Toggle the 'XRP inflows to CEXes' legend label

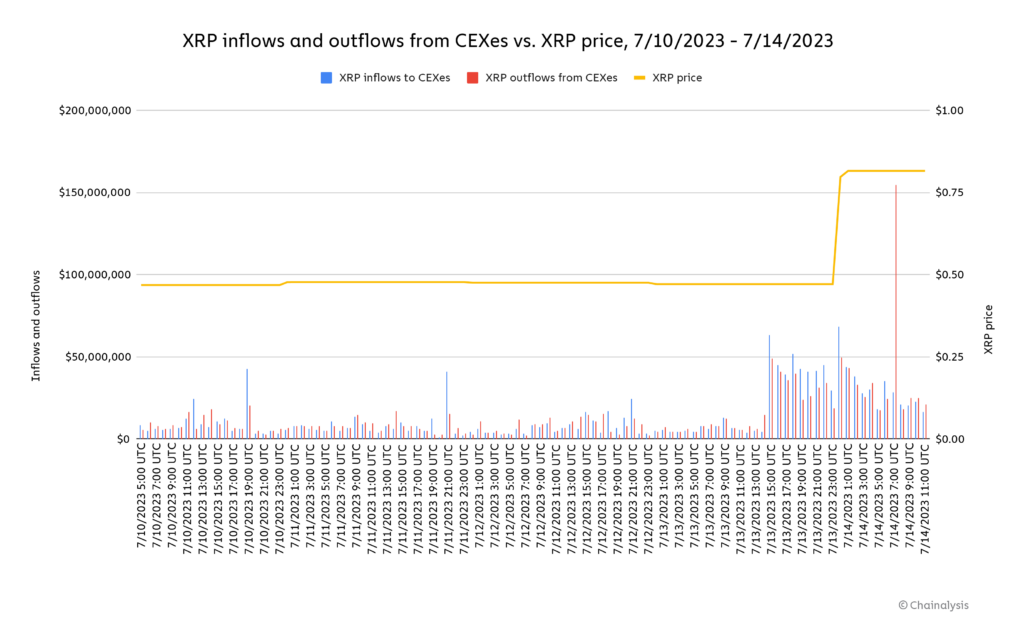(x=395, y=78)
